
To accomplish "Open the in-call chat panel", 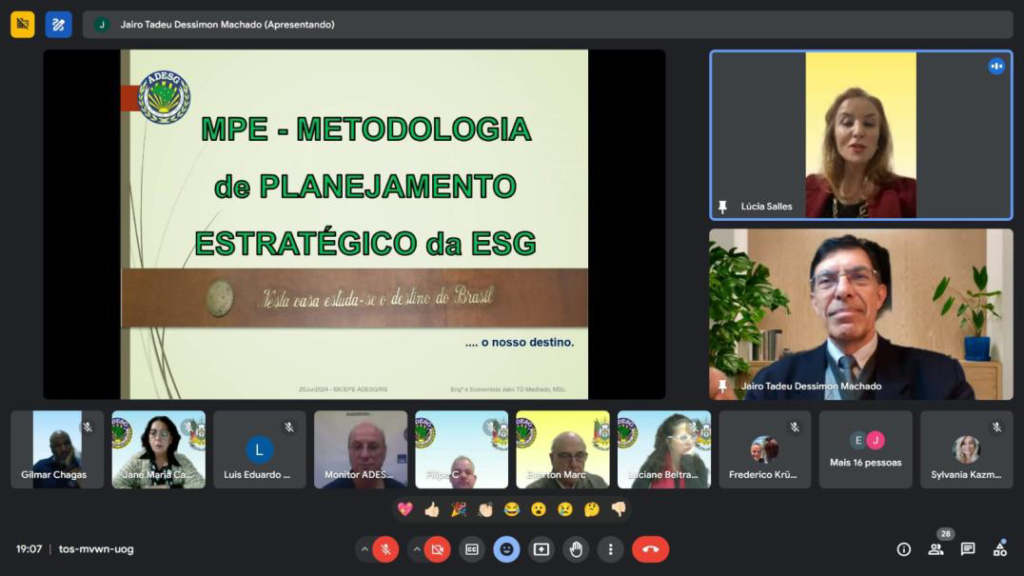I will point(968,549).
